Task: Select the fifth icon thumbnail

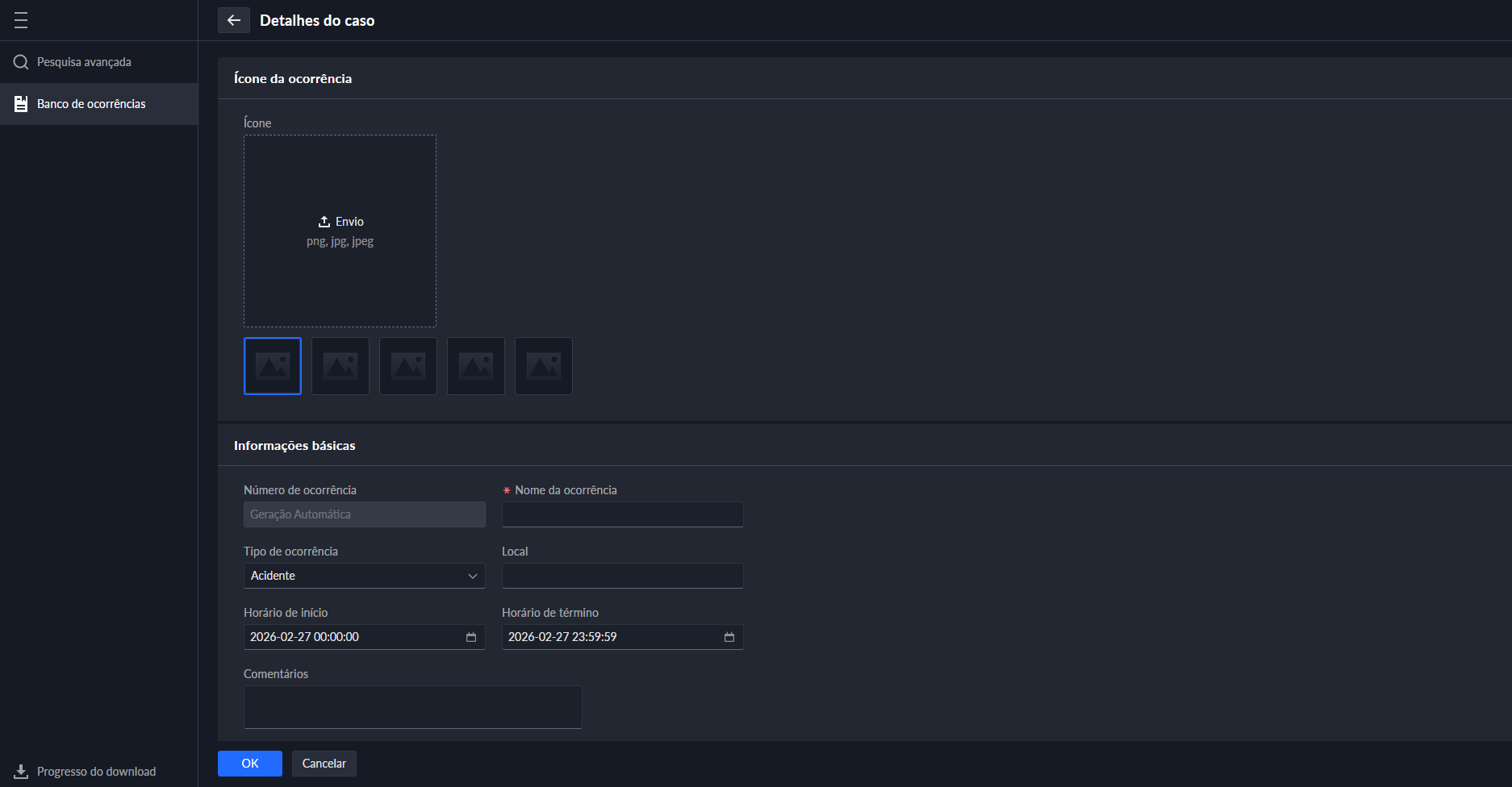Action: pyautogui.click(x=544, y=366)
